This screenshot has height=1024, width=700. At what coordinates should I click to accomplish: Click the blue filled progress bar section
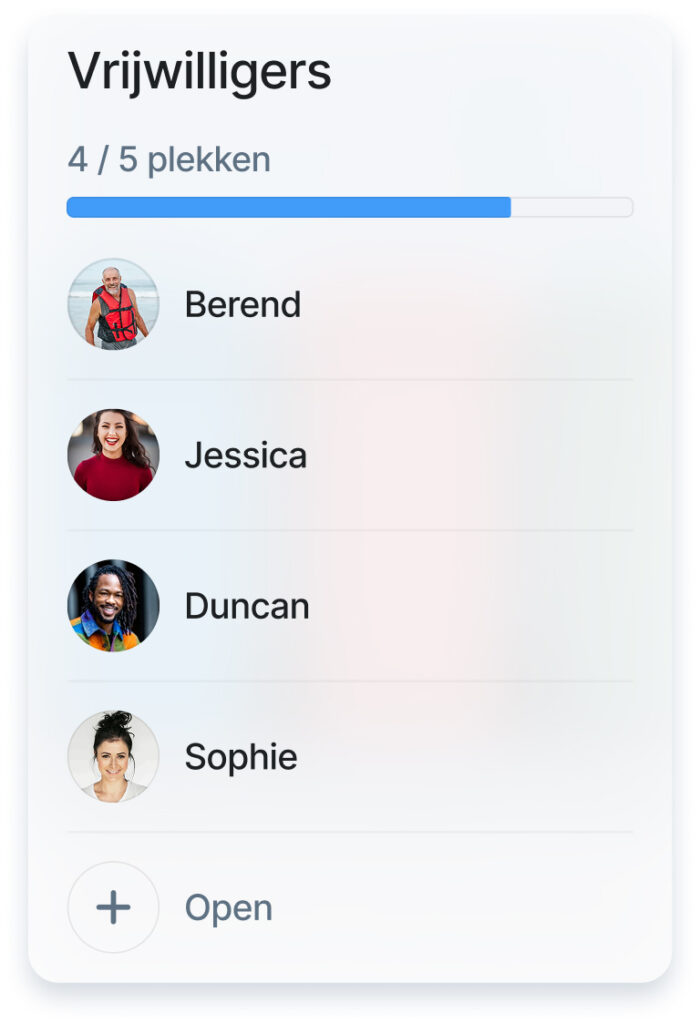point(288,207)
